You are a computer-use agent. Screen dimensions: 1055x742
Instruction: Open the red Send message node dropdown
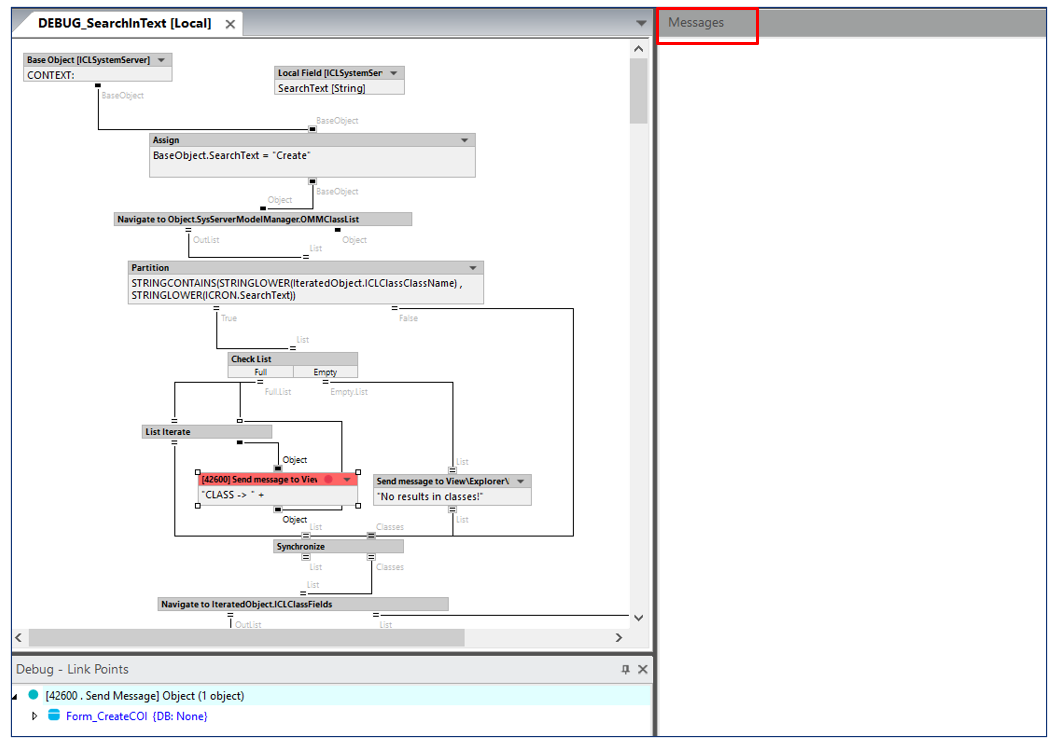point(347,480)
